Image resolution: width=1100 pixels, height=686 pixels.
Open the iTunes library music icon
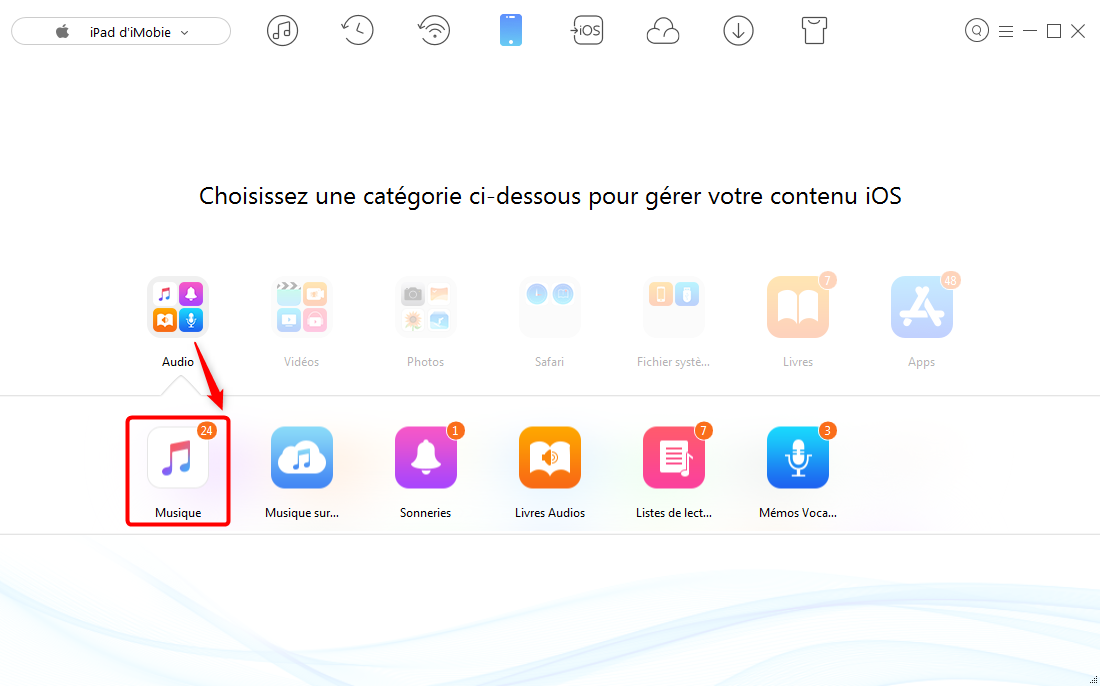click(x=282, y=31)
